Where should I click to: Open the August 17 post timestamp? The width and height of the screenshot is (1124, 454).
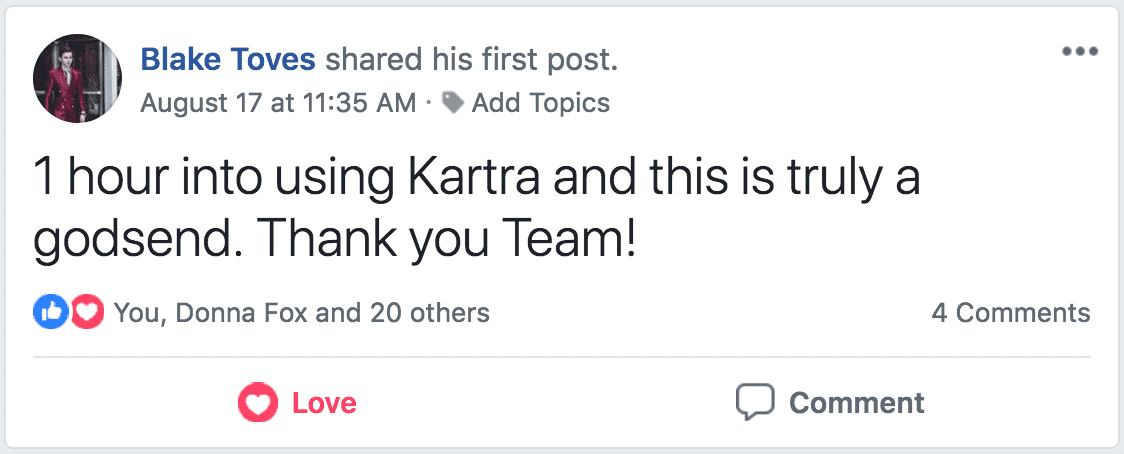point(278,102)
